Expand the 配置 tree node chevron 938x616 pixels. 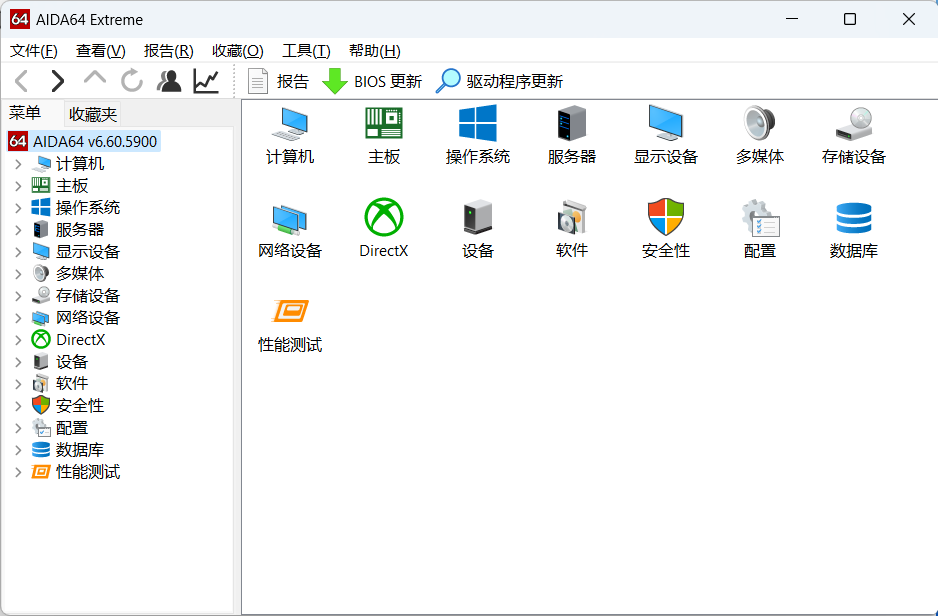tap(19, 428)
